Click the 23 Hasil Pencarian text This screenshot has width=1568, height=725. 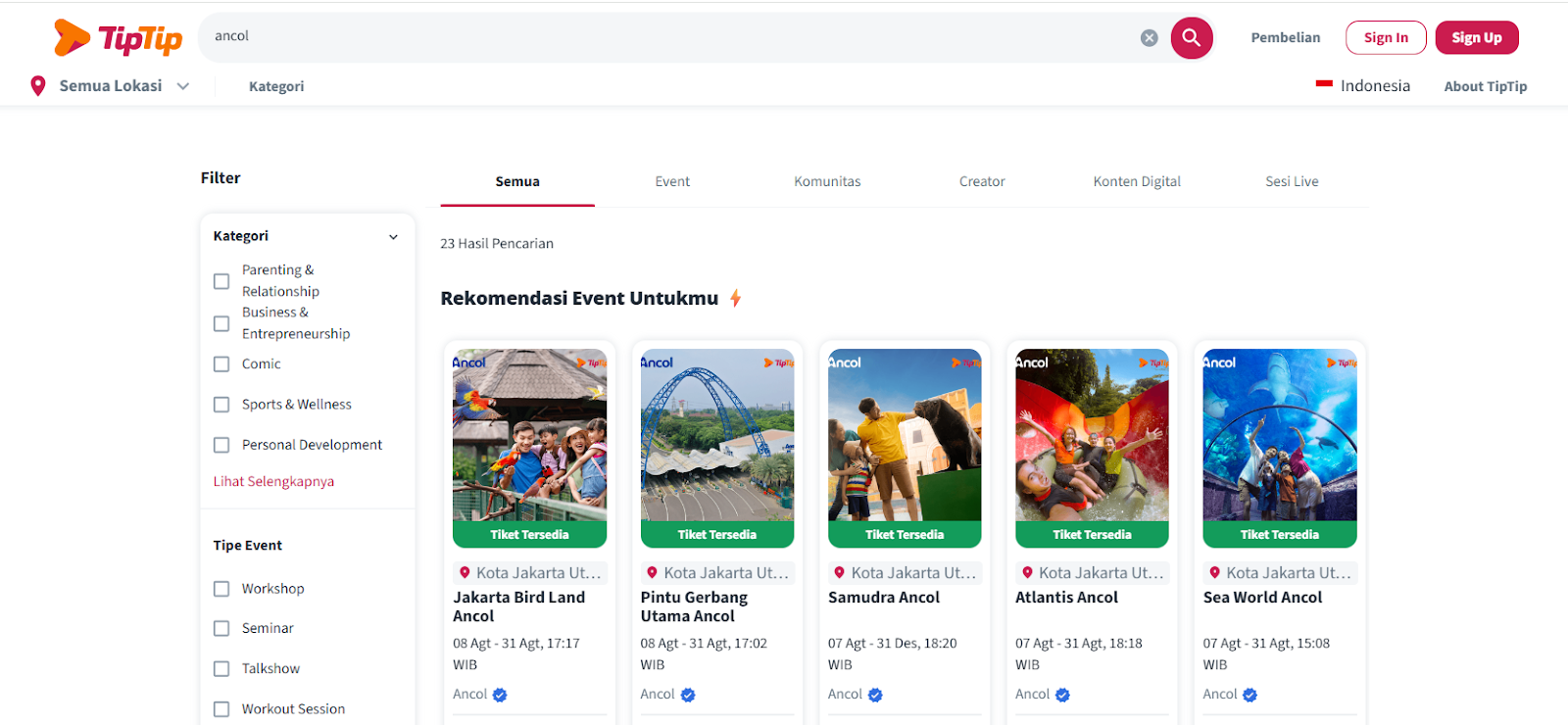pos(497,244)
